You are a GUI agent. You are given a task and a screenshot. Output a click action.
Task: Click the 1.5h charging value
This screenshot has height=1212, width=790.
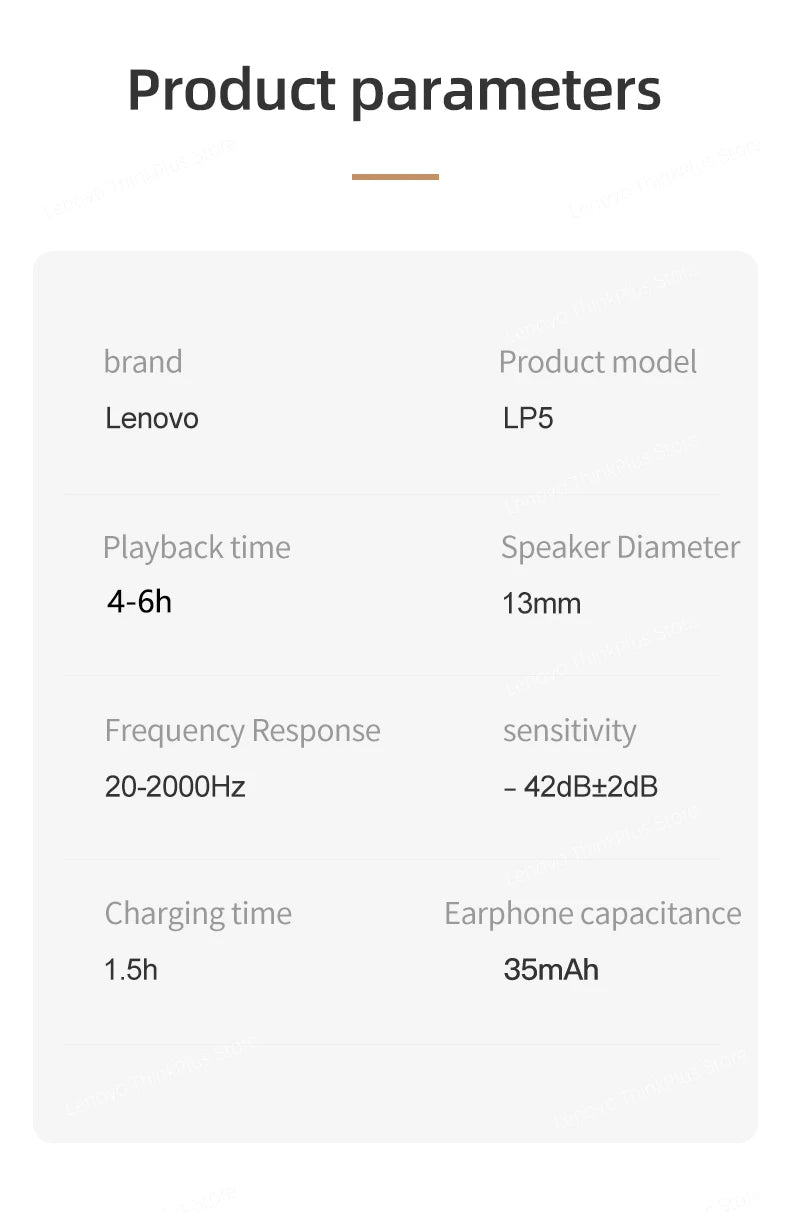point(131,970)
